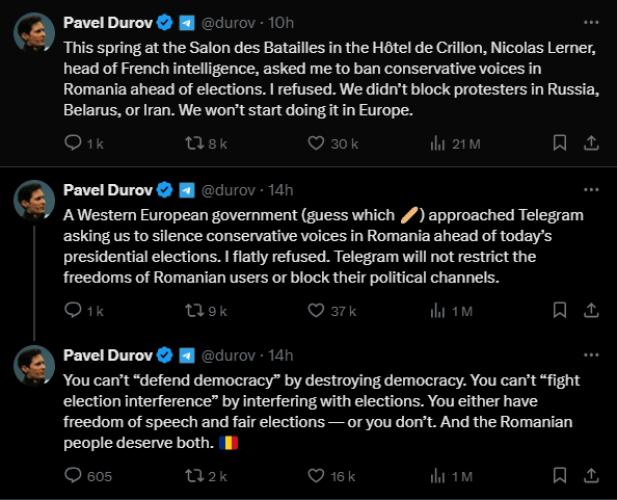Open @durov handle in the last tweet
Screen dimensions: 617x500
[228, 356]
